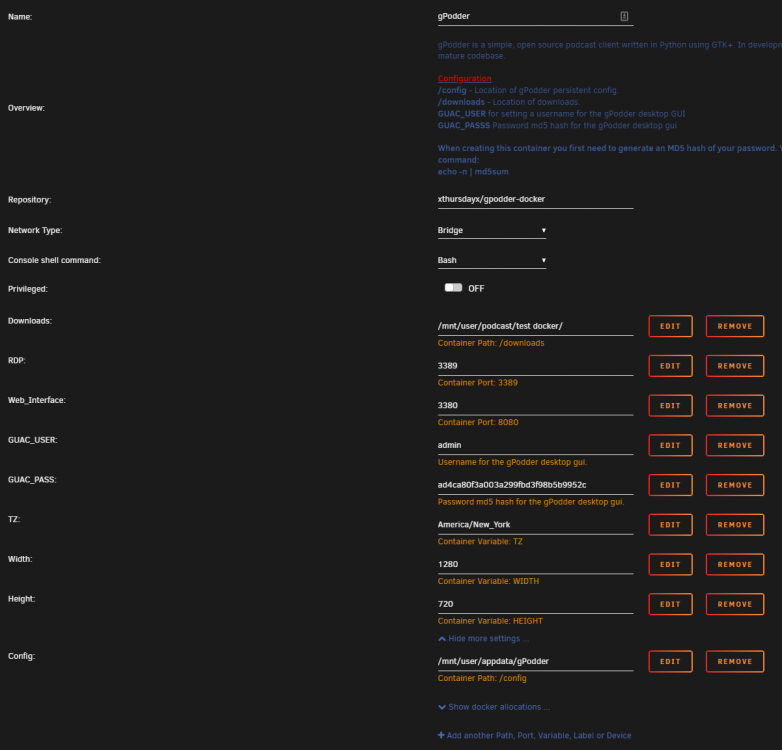The height and width of the screenshot is (750, 782).
Task: Remove the Web_Interface port entry
Action: click(x=735, y=405)
